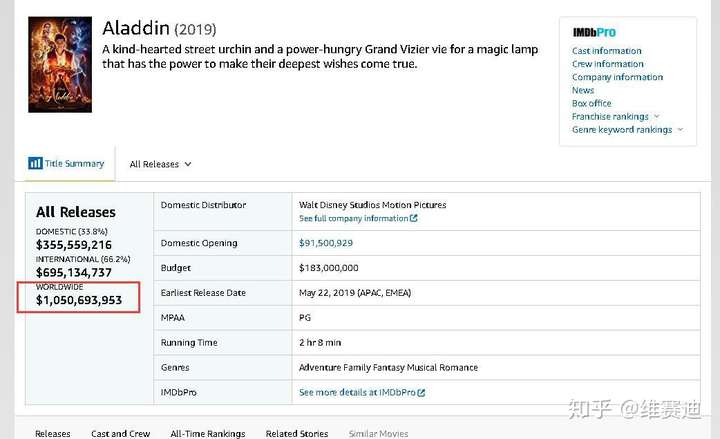Switch to the Releases tab
Viewport: 720px width, 439px height.
(x=53, y=433)
